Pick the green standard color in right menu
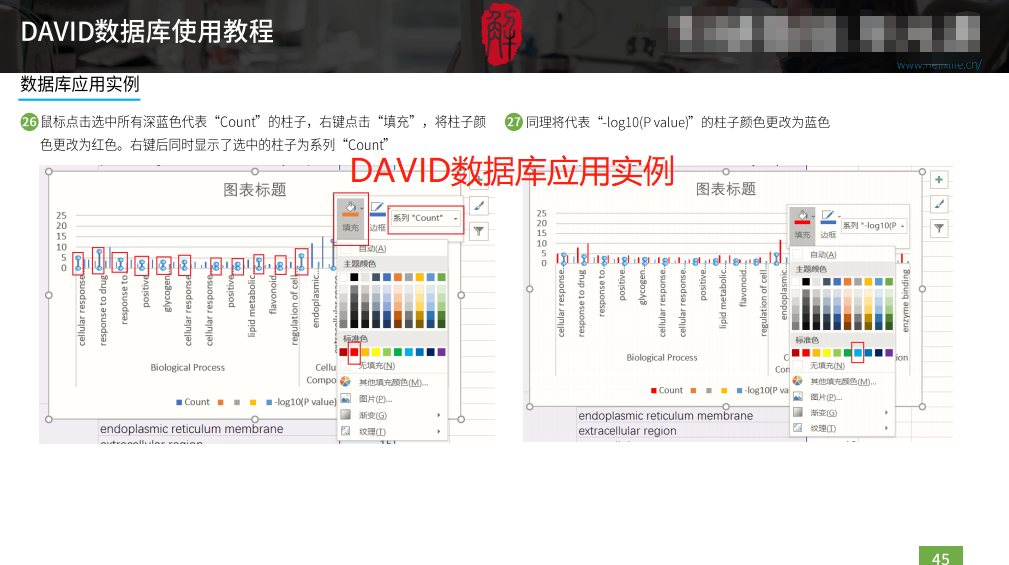1009x565 pixels. click(847, 353)
